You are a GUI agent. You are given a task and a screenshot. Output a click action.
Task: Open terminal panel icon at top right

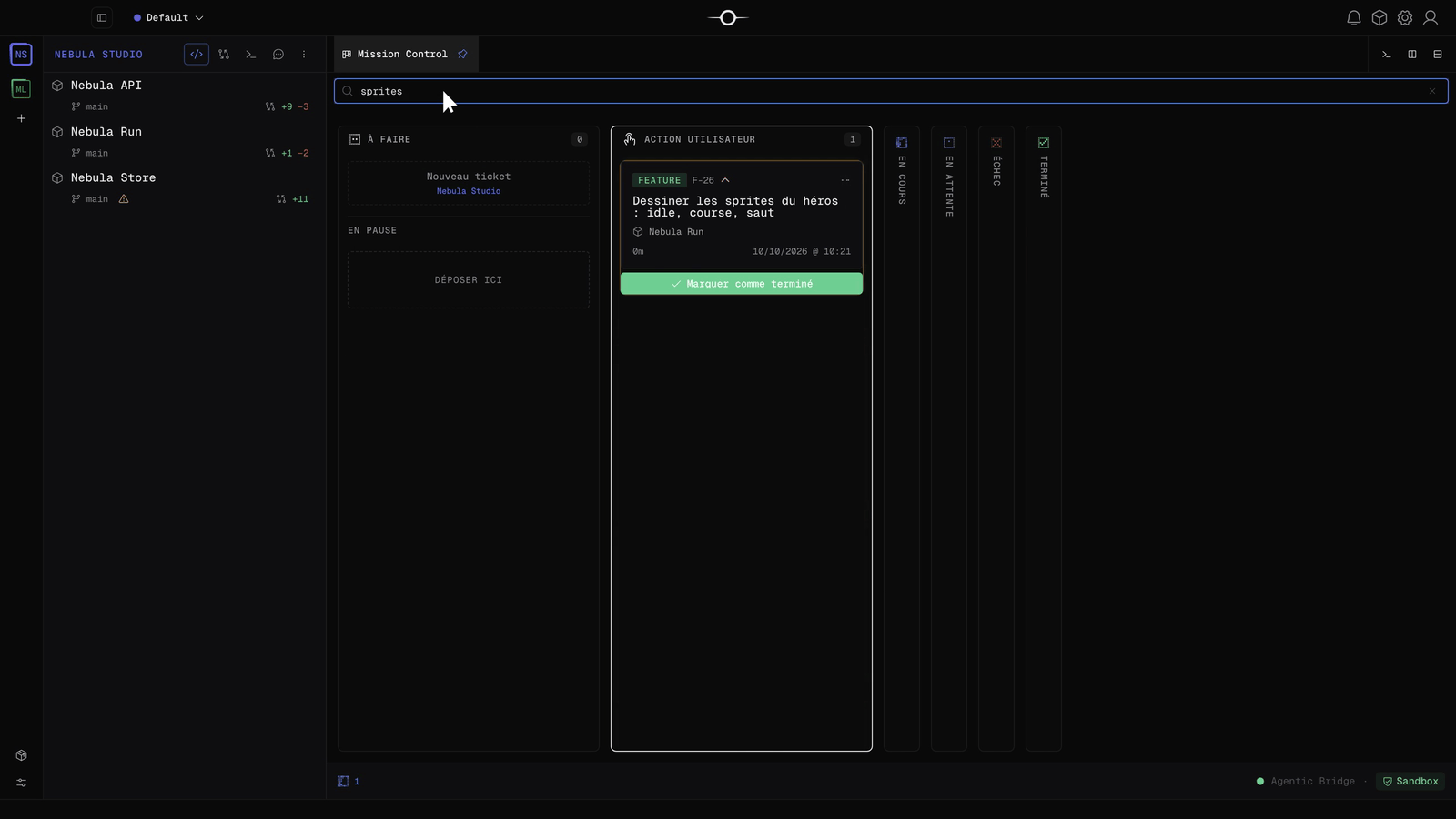pyautogui.click(x=1387, y=54)
